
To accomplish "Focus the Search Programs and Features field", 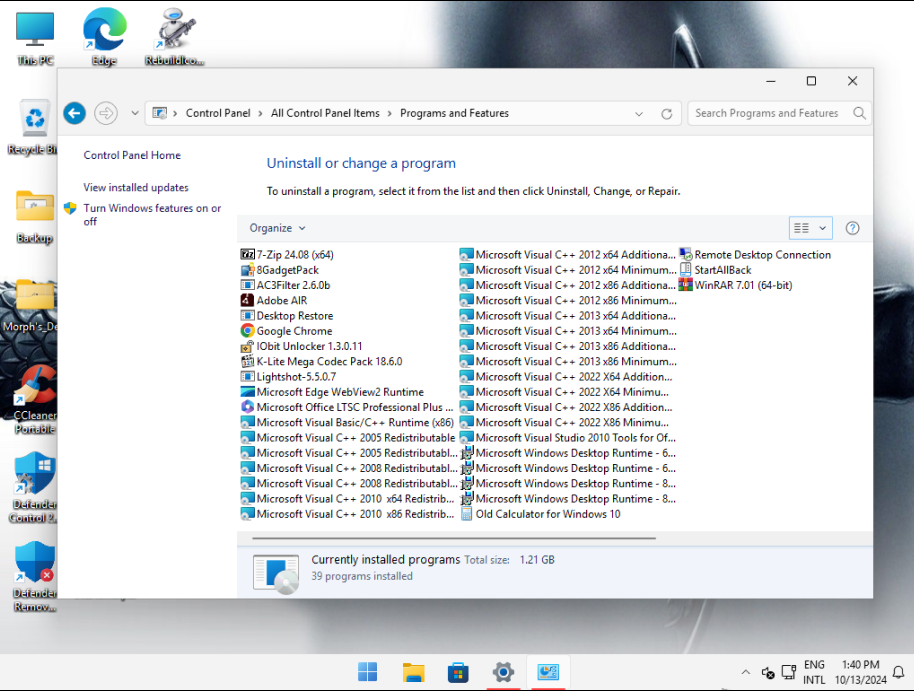I will coord(779,113).
